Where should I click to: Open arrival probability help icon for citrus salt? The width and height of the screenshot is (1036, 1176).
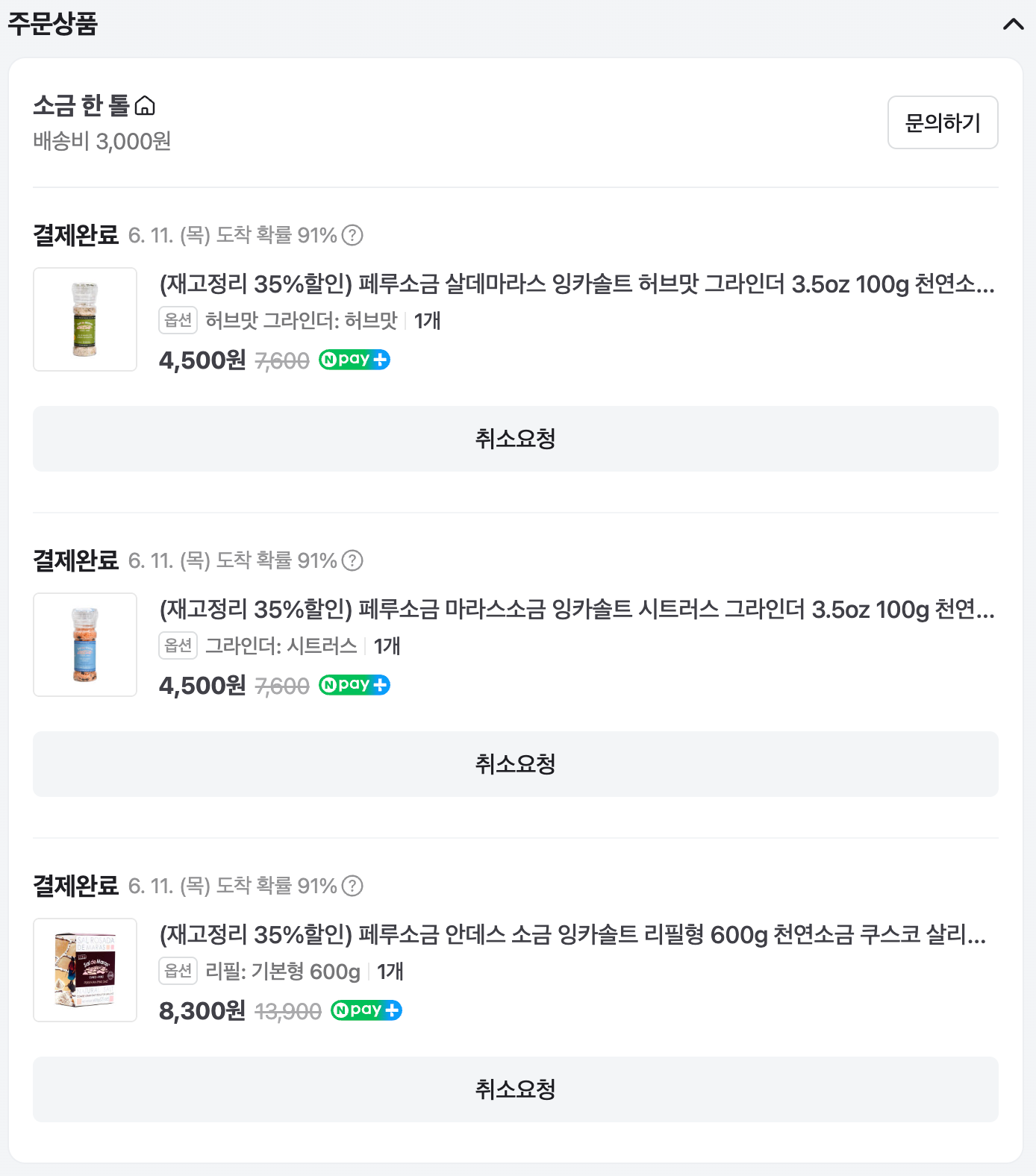coord(352,560)
